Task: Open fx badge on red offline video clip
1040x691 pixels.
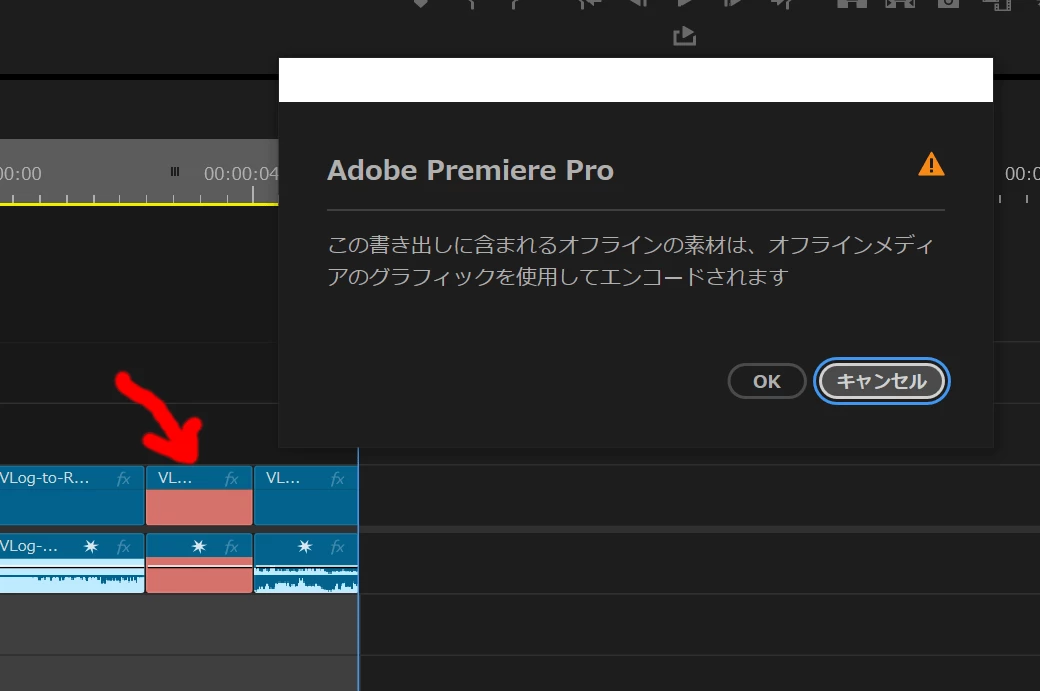Action: (231, 479)
